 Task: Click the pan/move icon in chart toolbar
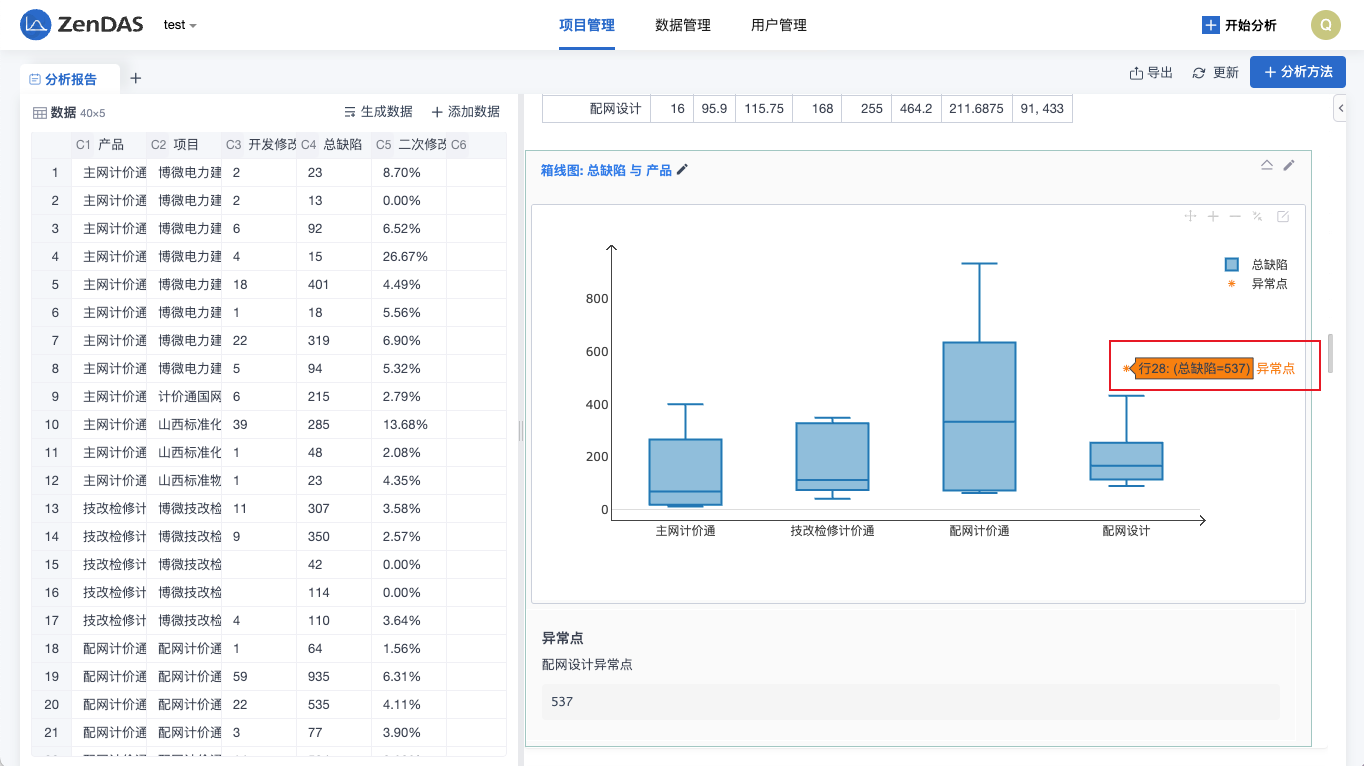coord(1190,216)
